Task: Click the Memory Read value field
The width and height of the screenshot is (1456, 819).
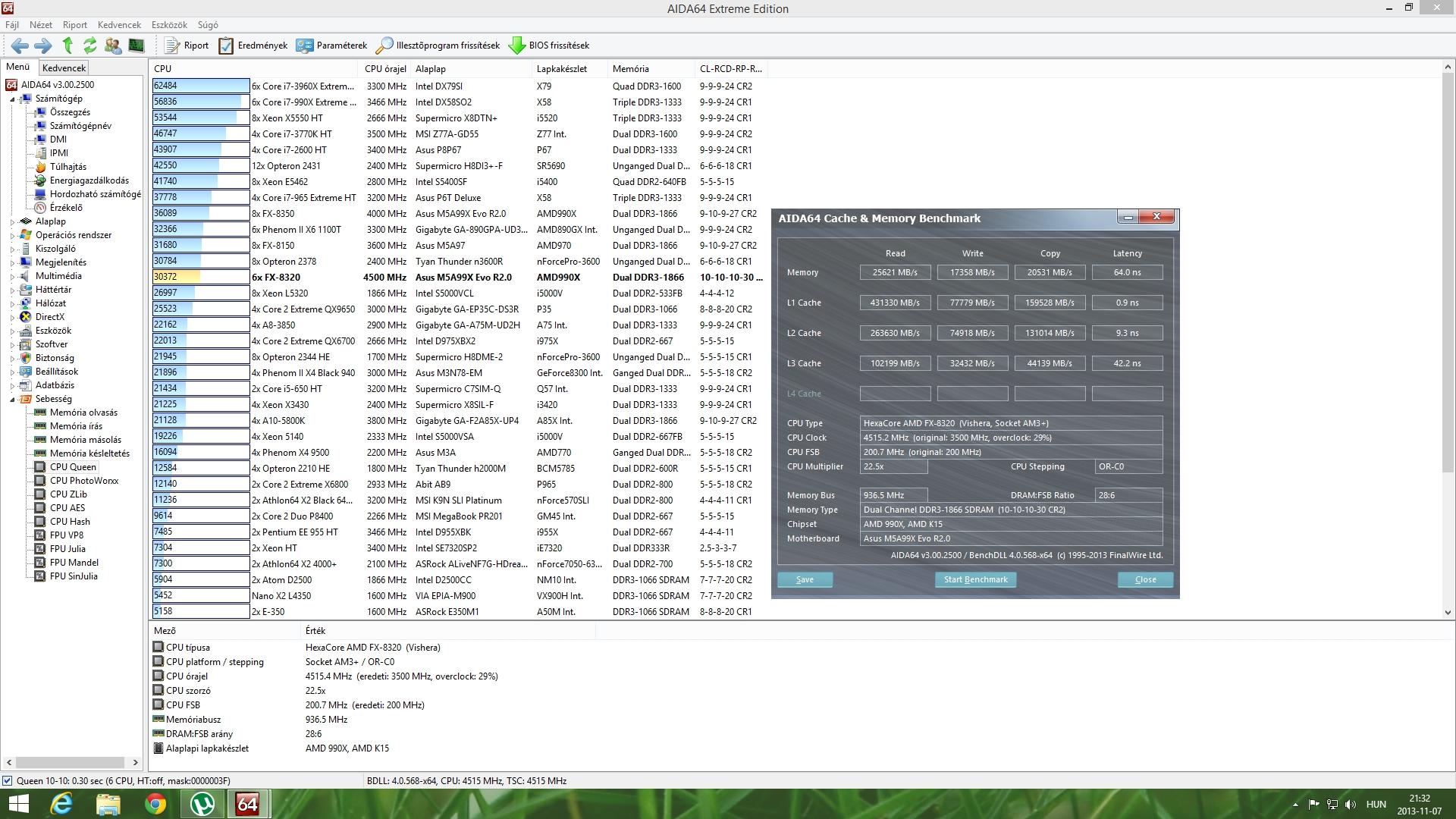Action: 895,272
